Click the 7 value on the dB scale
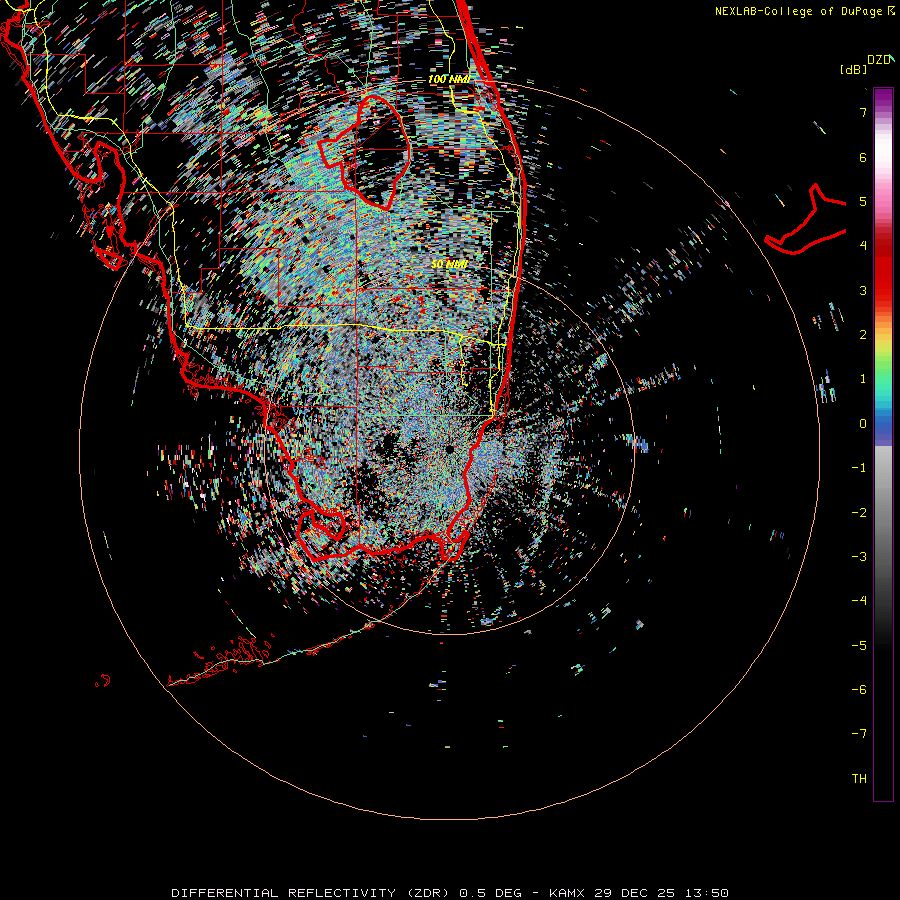Image resolution: width=900 pixels, height=900 pixels. coord(863,112)
